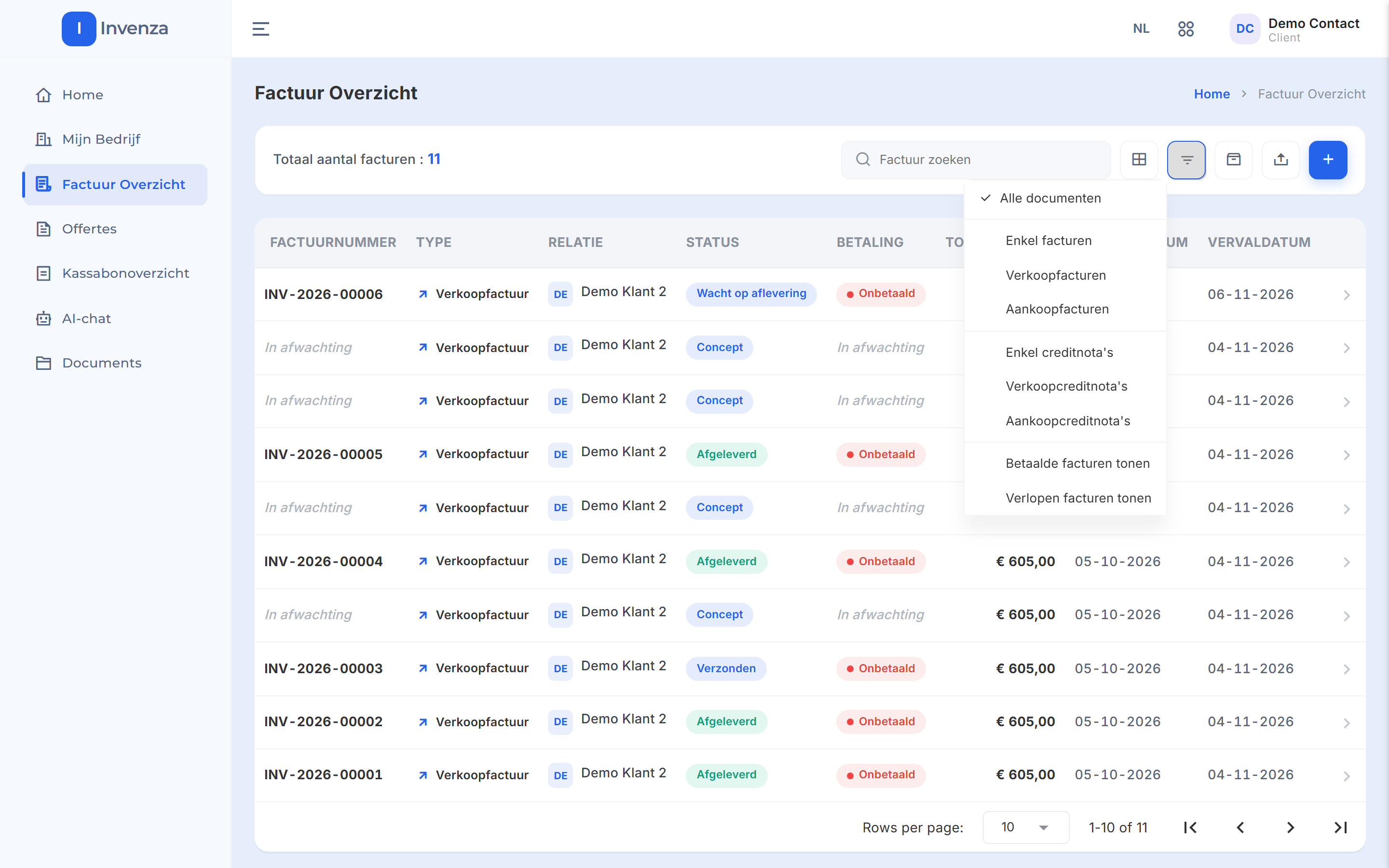Sort by BETALING column header
The image size is (1389, 868).
click(x=870, y=242)
